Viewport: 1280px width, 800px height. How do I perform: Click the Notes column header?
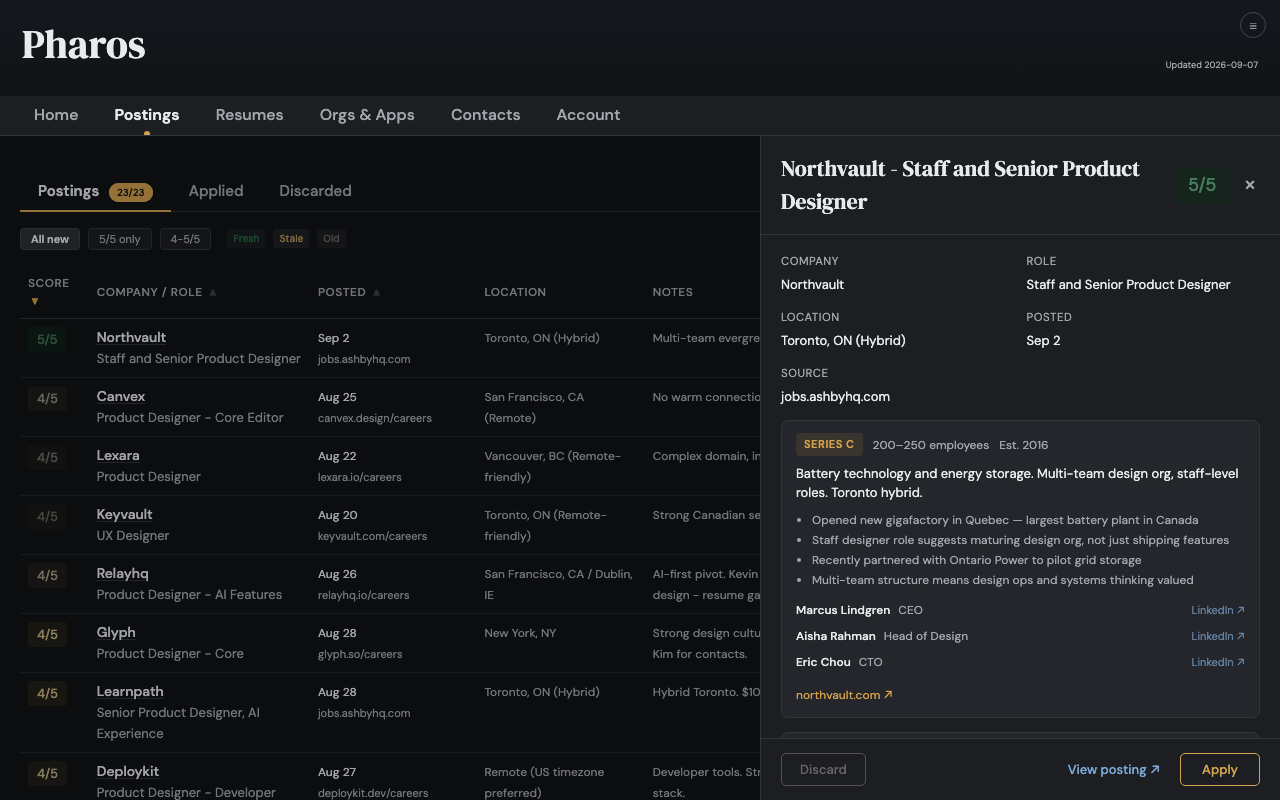672,292
